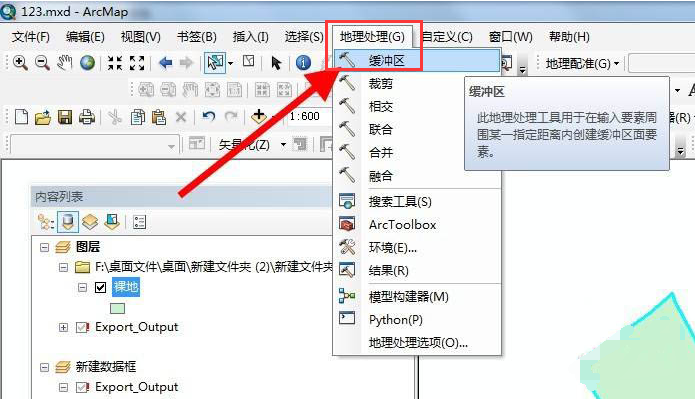
Task: Open ArcToolbox from menu
Action: tap(417, 225)
